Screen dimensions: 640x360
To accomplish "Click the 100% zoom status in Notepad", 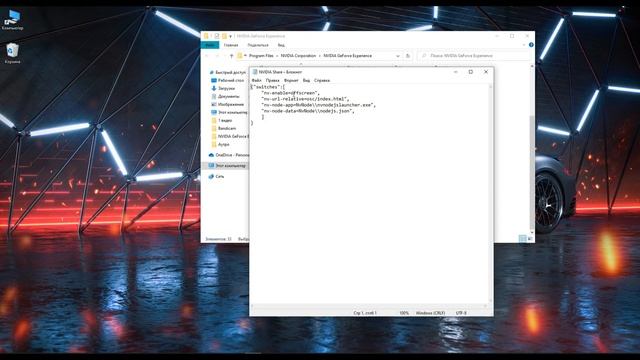I will [404, 313].
